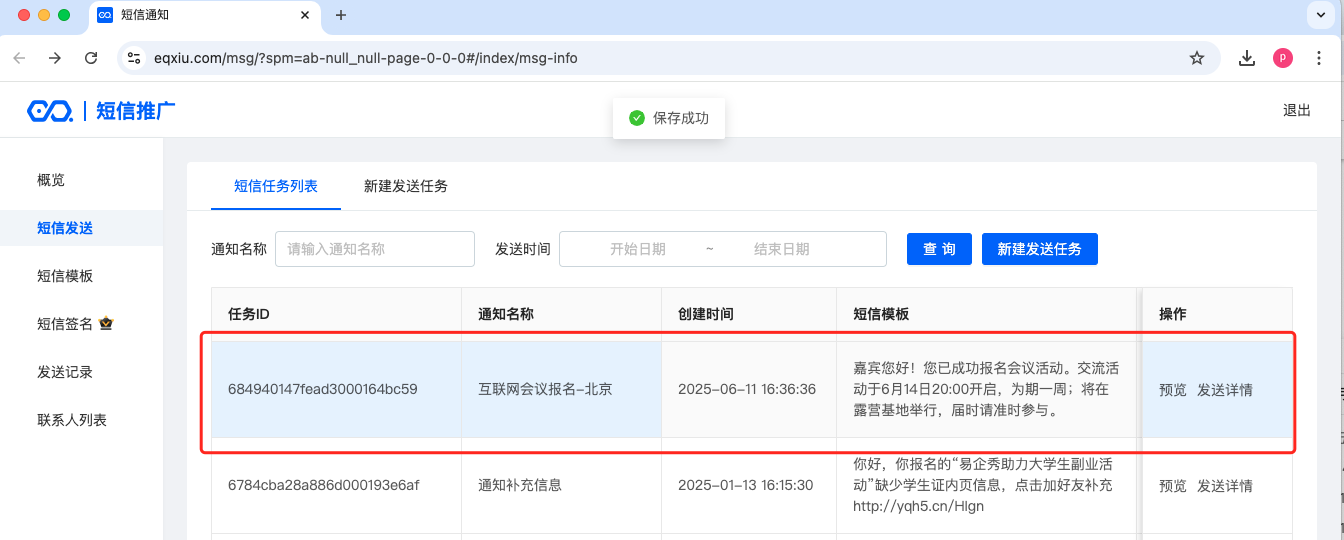Switch to 新建发送任务 tab
The image size is (1344, 540).
coord(405,186)
